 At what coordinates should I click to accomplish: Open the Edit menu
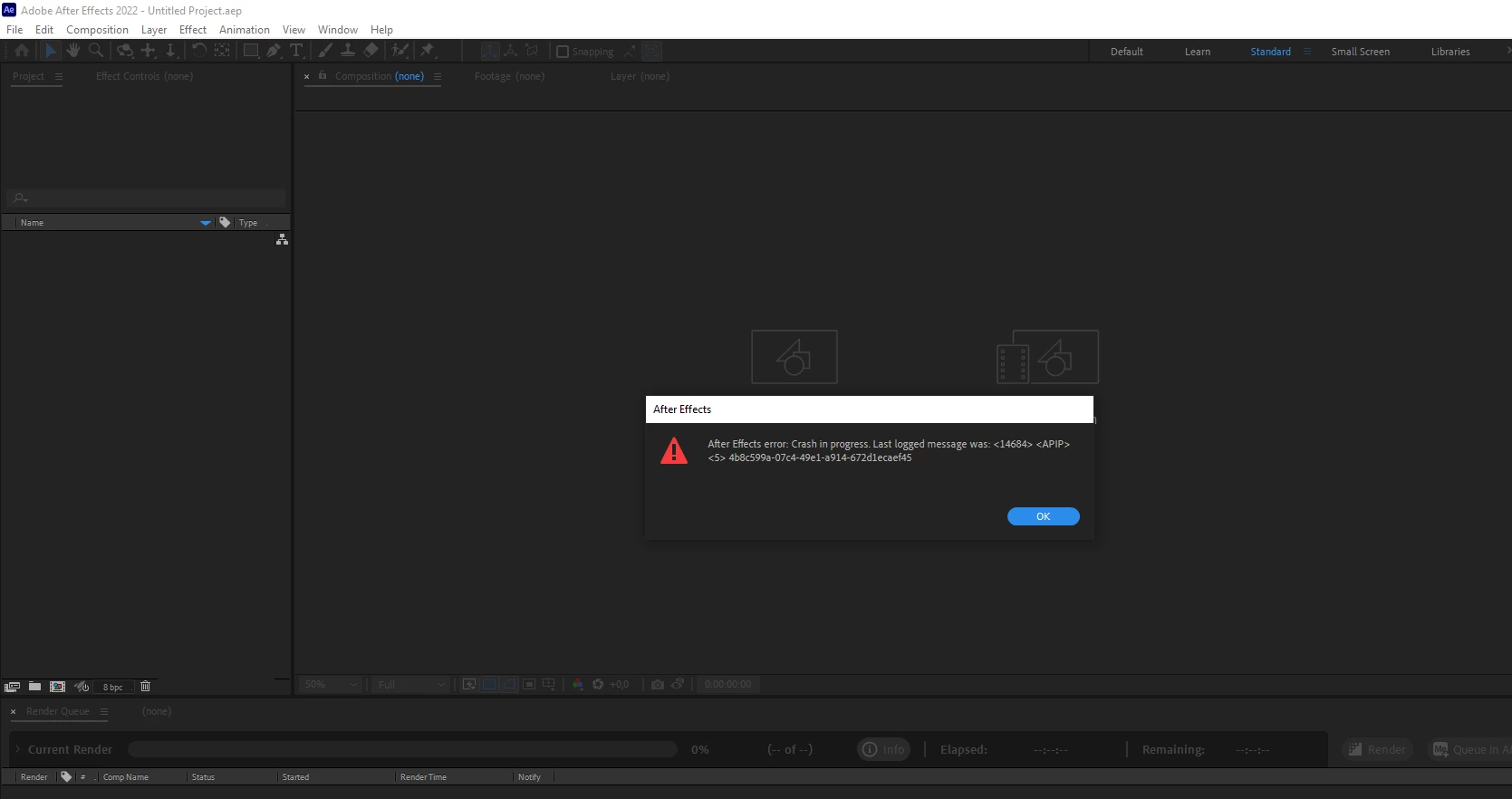pos(44,30)
